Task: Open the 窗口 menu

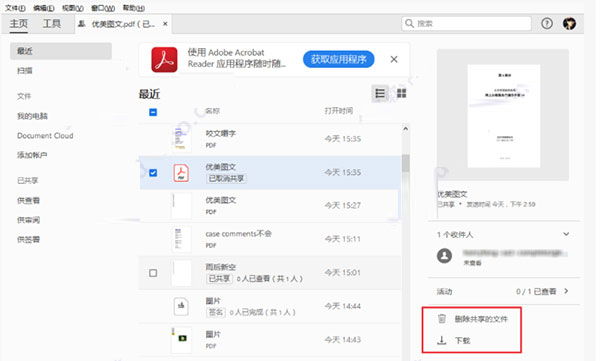Action: [103, 8]
